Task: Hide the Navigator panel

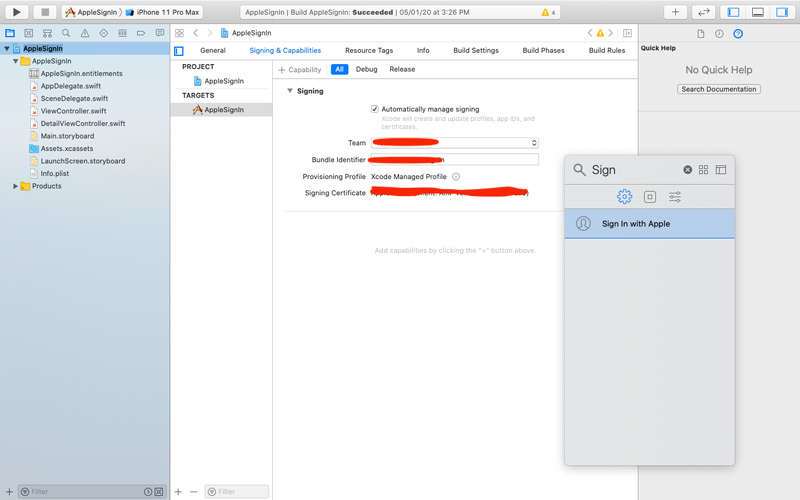Action: coord(733,12)
